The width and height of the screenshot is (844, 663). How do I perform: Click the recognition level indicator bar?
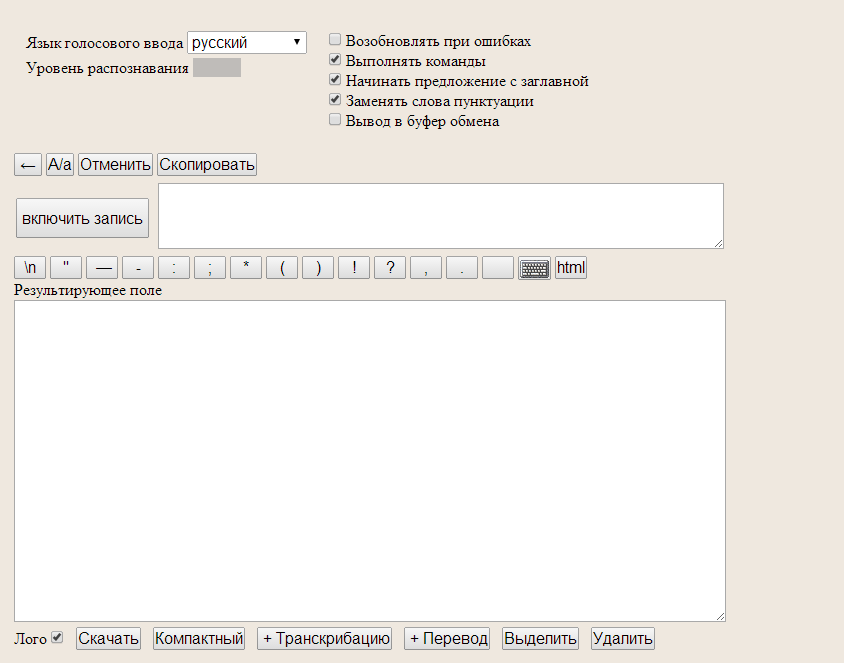point(217,68)
